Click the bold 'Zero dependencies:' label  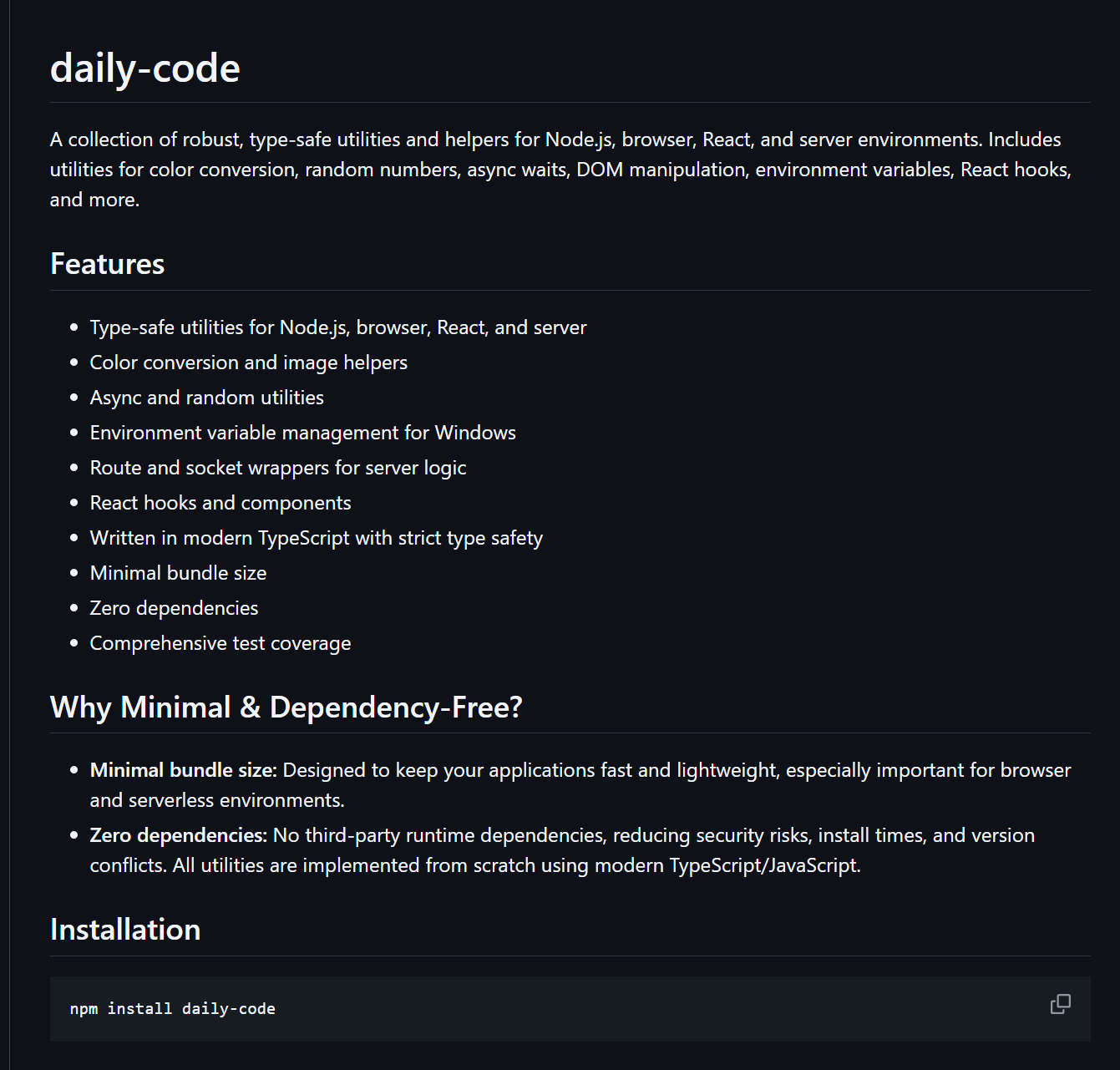179,835
